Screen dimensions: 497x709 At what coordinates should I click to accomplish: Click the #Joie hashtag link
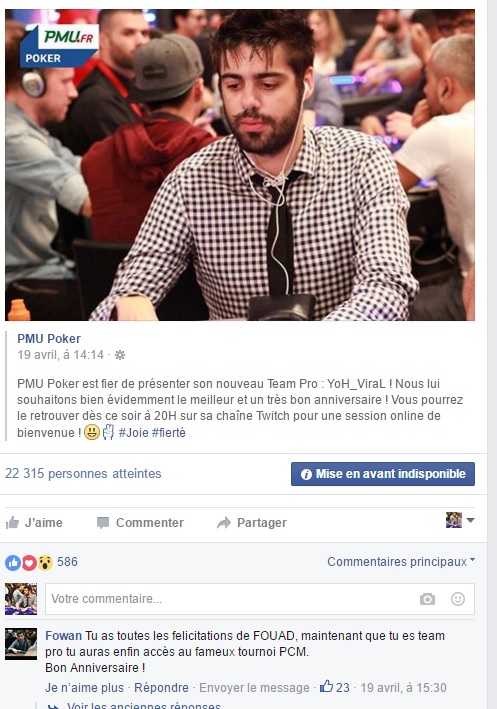(133, 433)
